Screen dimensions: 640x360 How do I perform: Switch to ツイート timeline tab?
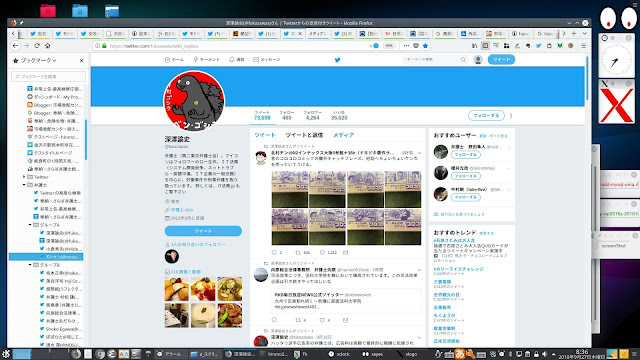265,135
